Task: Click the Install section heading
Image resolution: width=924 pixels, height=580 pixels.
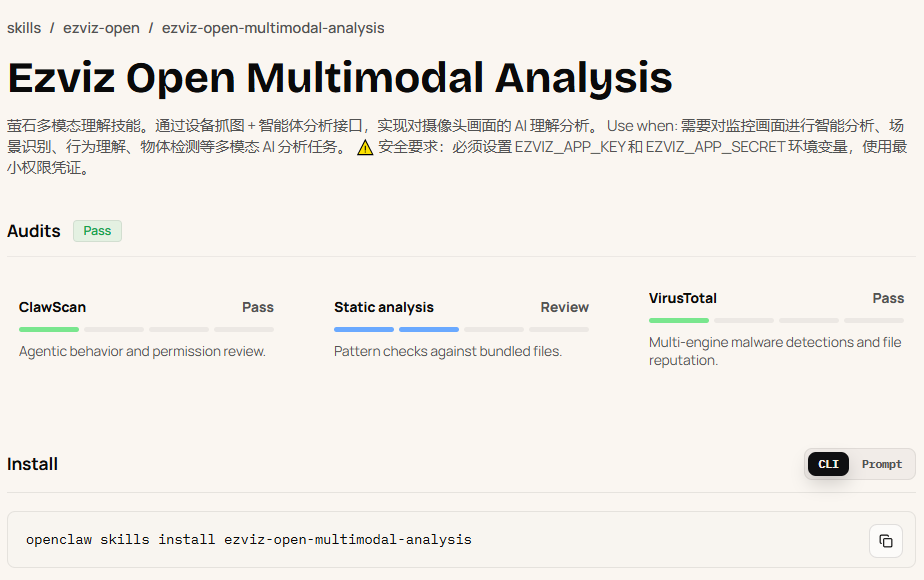Action: 32,464
